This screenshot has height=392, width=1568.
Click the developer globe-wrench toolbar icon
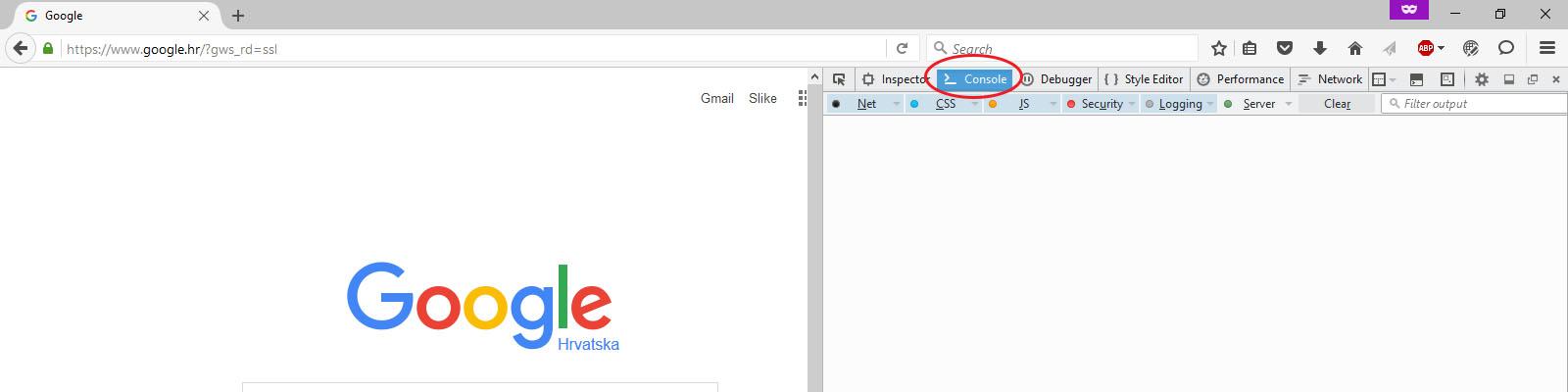[x=1471, y=48]
